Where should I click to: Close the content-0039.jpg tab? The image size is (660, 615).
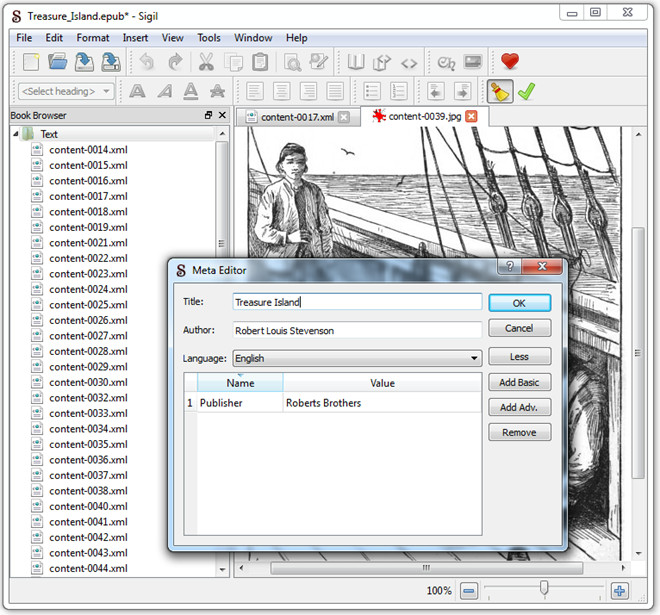coord(471,116)
